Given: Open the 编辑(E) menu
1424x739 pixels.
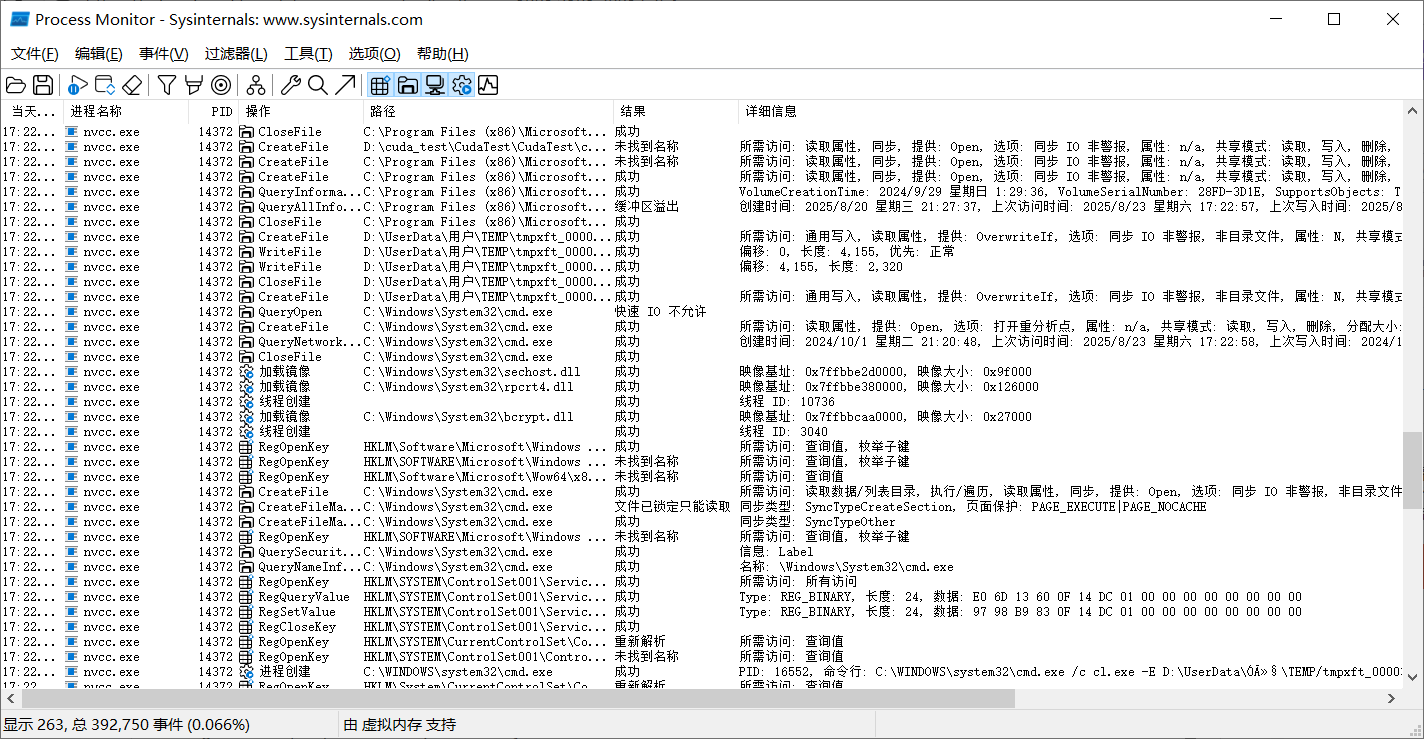Looking at the screenshot, I should 99,54.
